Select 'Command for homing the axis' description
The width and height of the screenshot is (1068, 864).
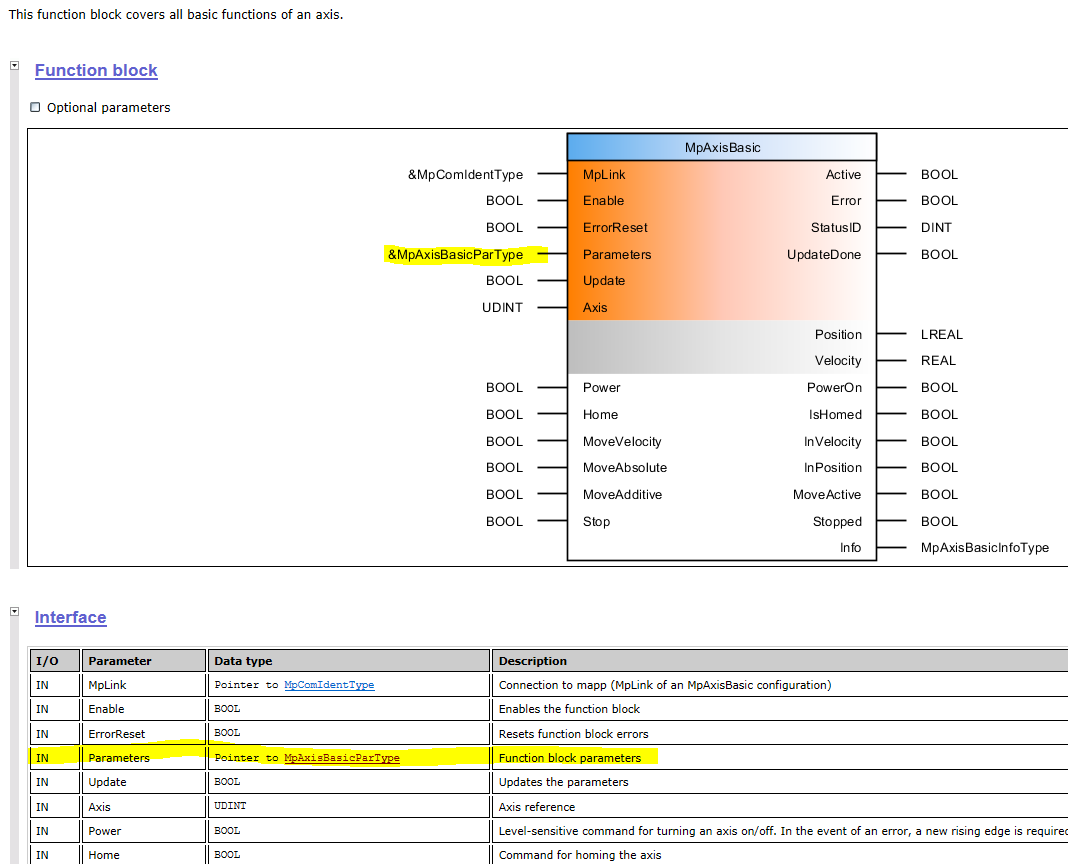[580, 855]
